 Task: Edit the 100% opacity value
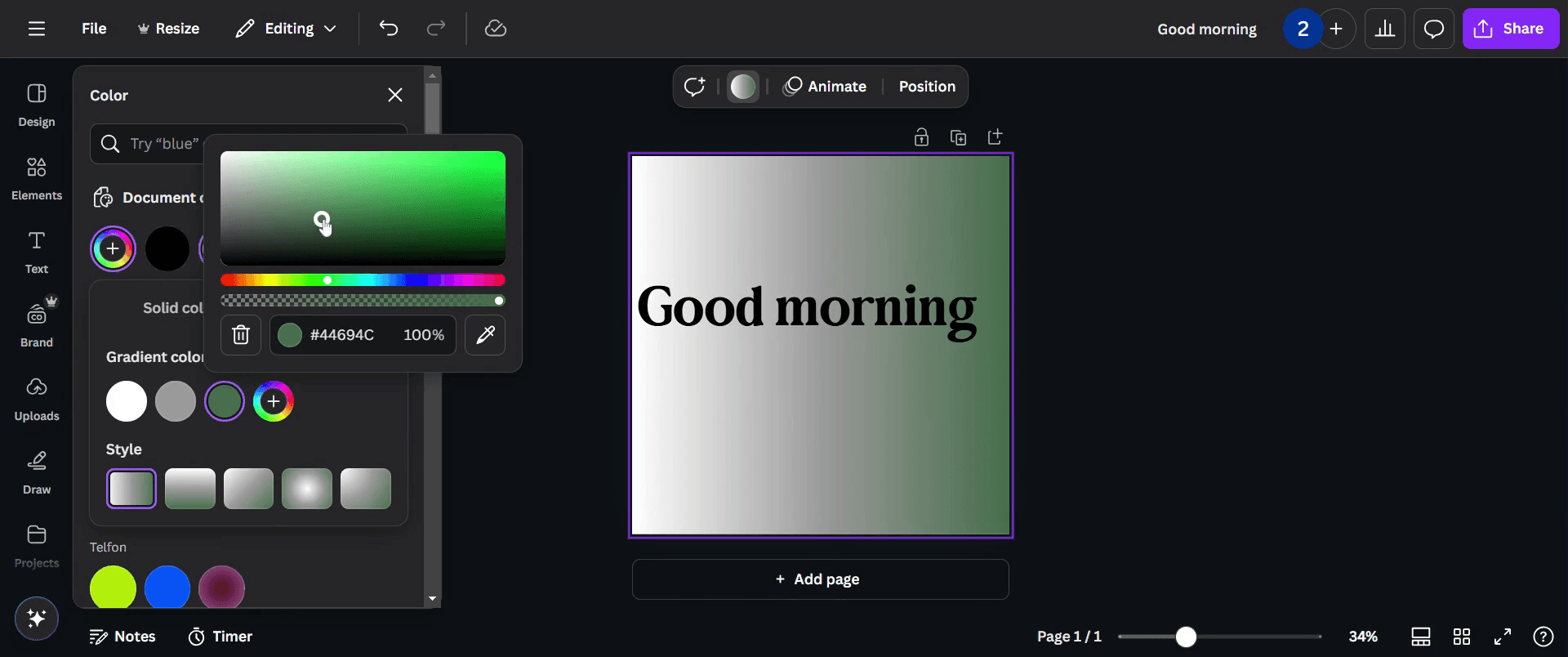click(424, 335)
